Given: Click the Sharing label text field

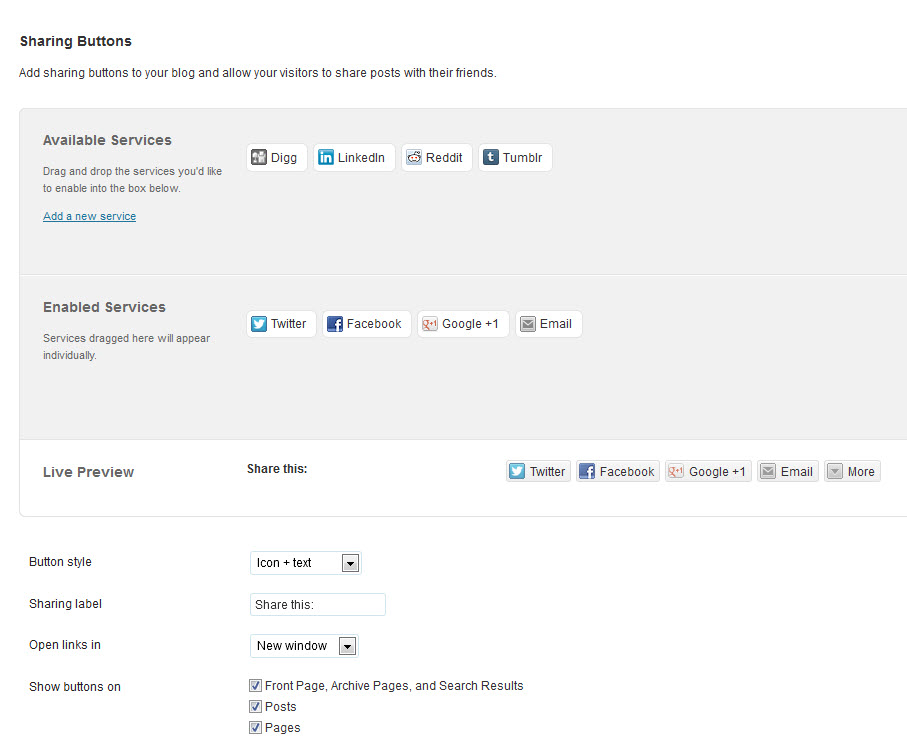Looking at the screenshot, I should tap(317, 605).
